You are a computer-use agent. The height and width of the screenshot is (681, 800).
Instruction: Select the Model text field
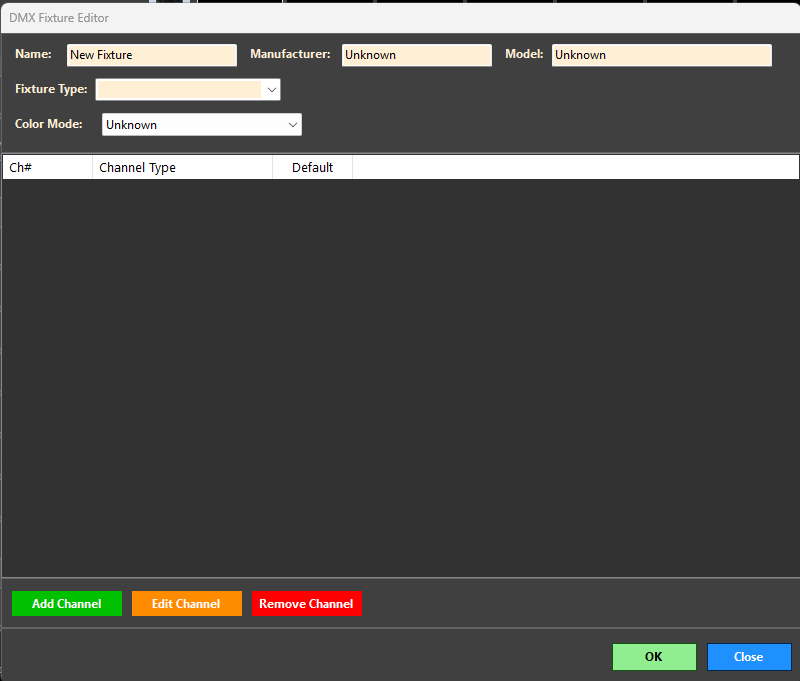(661, 55)
